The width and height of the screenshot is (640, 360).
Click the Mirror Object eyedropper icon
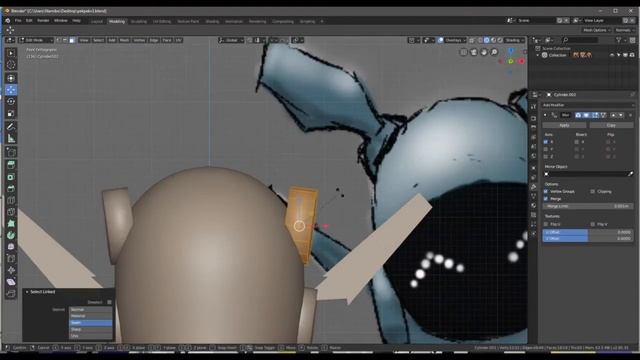pyautogui.click(x=630, y=174)
